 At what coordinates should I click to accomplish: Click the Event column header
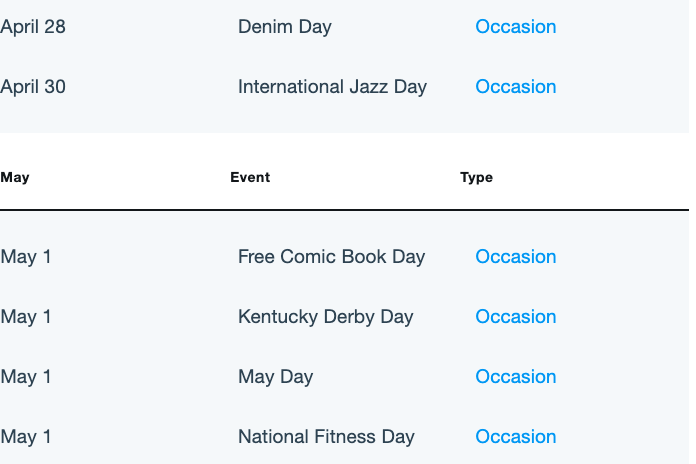point(250,177)
